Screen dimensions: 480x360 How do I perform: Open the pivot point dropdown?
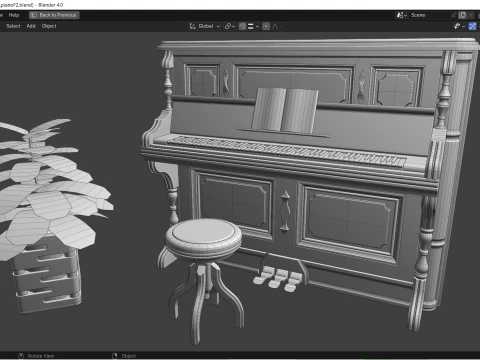tap(230, 26)
